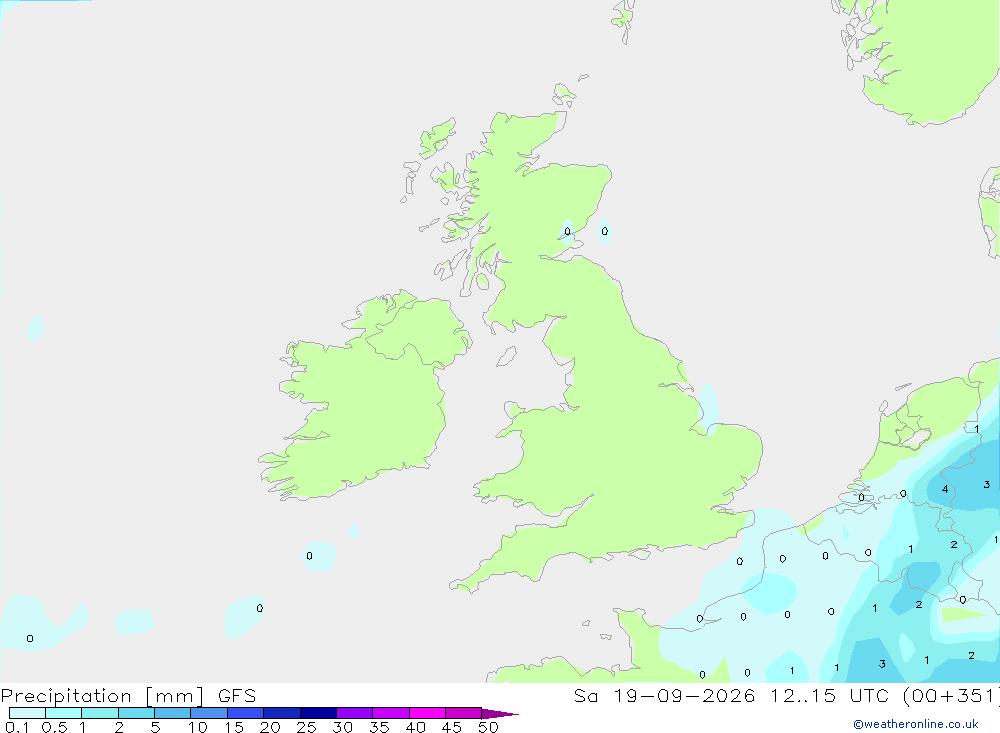Click the royal blue 10–15 mm legend swatch
Image resolution: width=1000 pixels, height=733 pixels.
pyautogui.click(x=209, y=713)
